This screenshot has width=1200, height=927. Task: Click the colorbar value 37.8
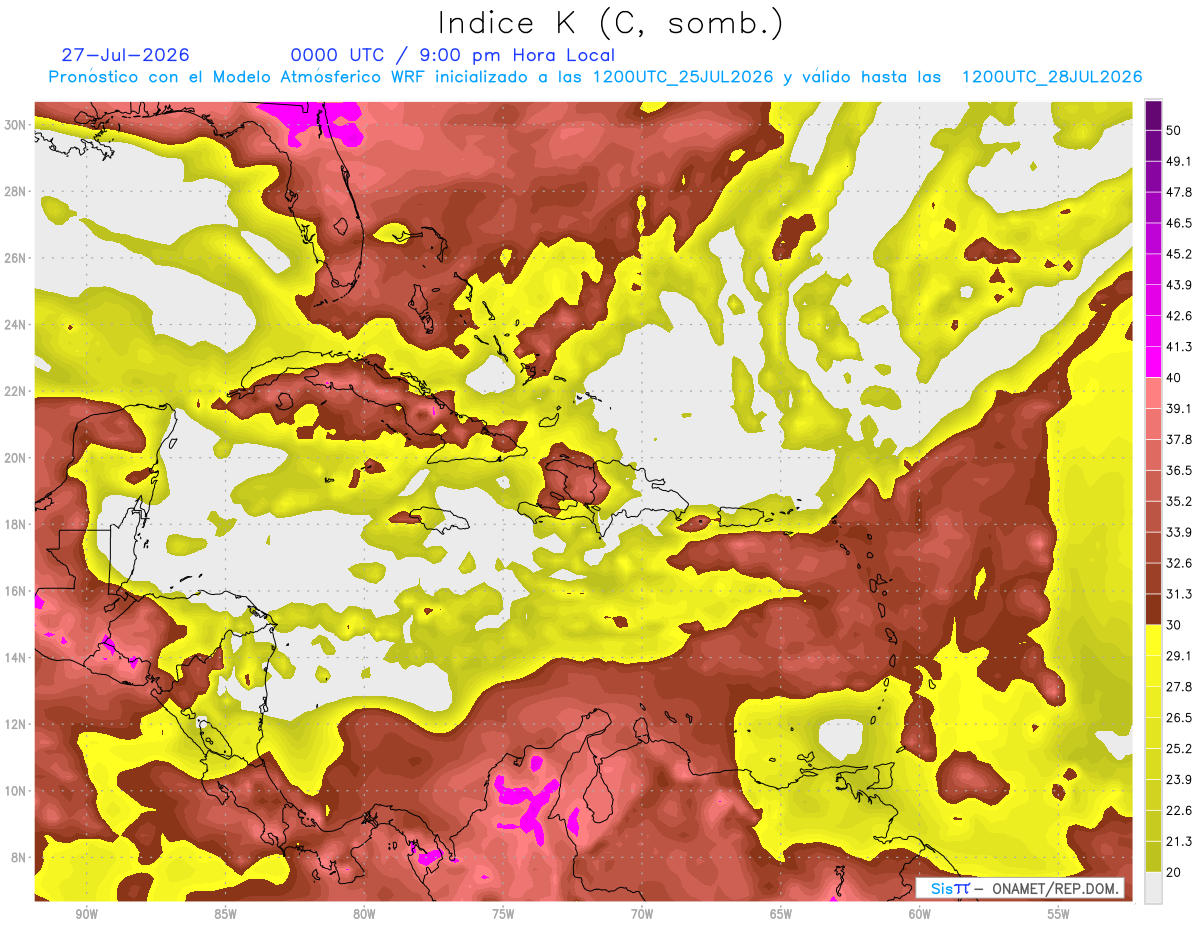coord(1179,439)
